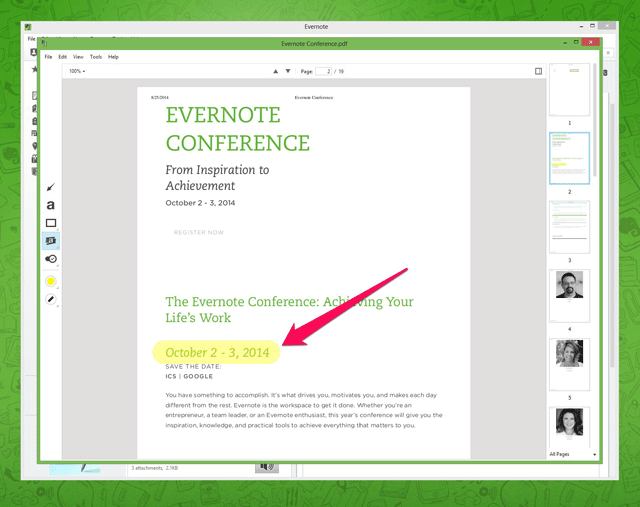The width and height of the screenshot is (640, 507).
Task: Select page 4 thumbnail with man's photo
Action: click(x=569, y=296)
